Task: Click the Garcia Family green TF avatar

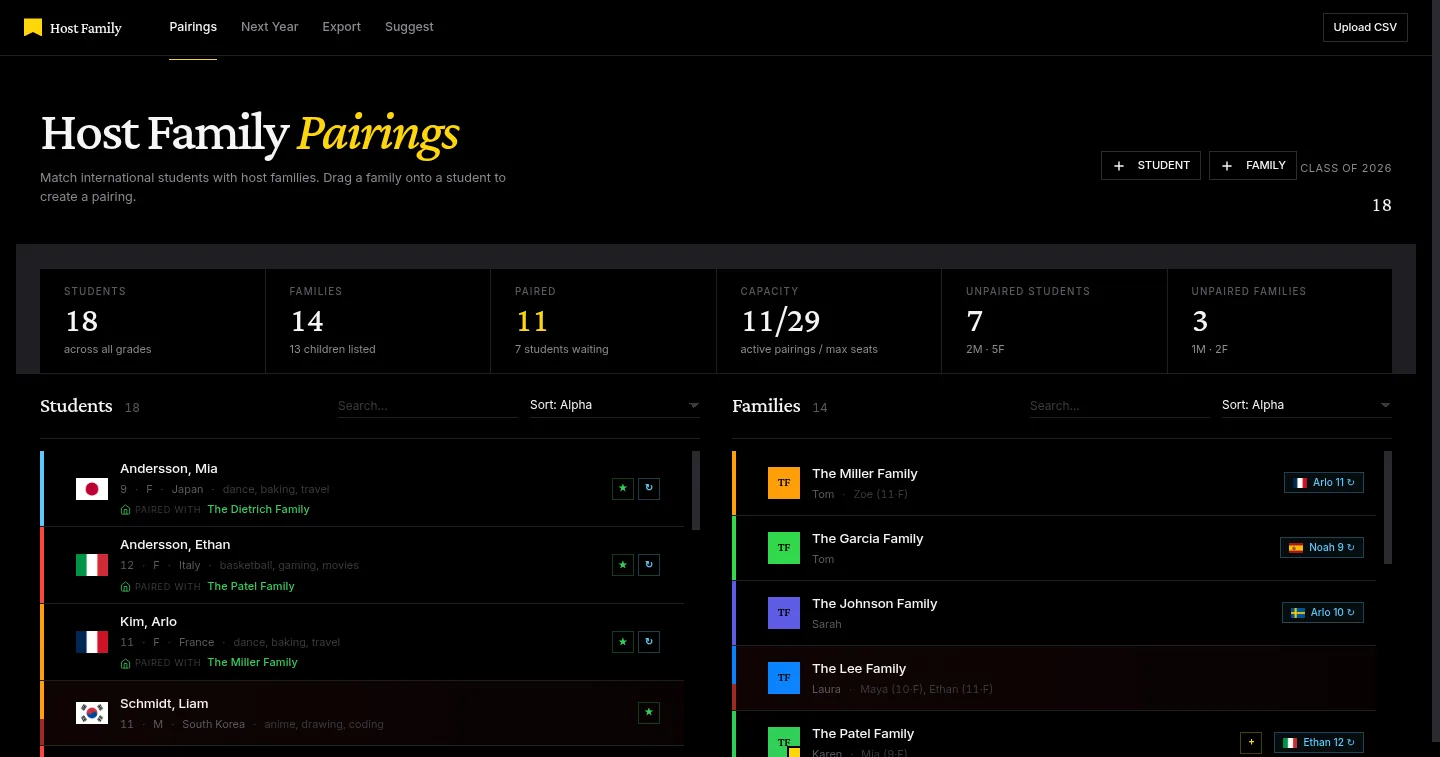Action: pyautogui.click(x=784, y=548)
